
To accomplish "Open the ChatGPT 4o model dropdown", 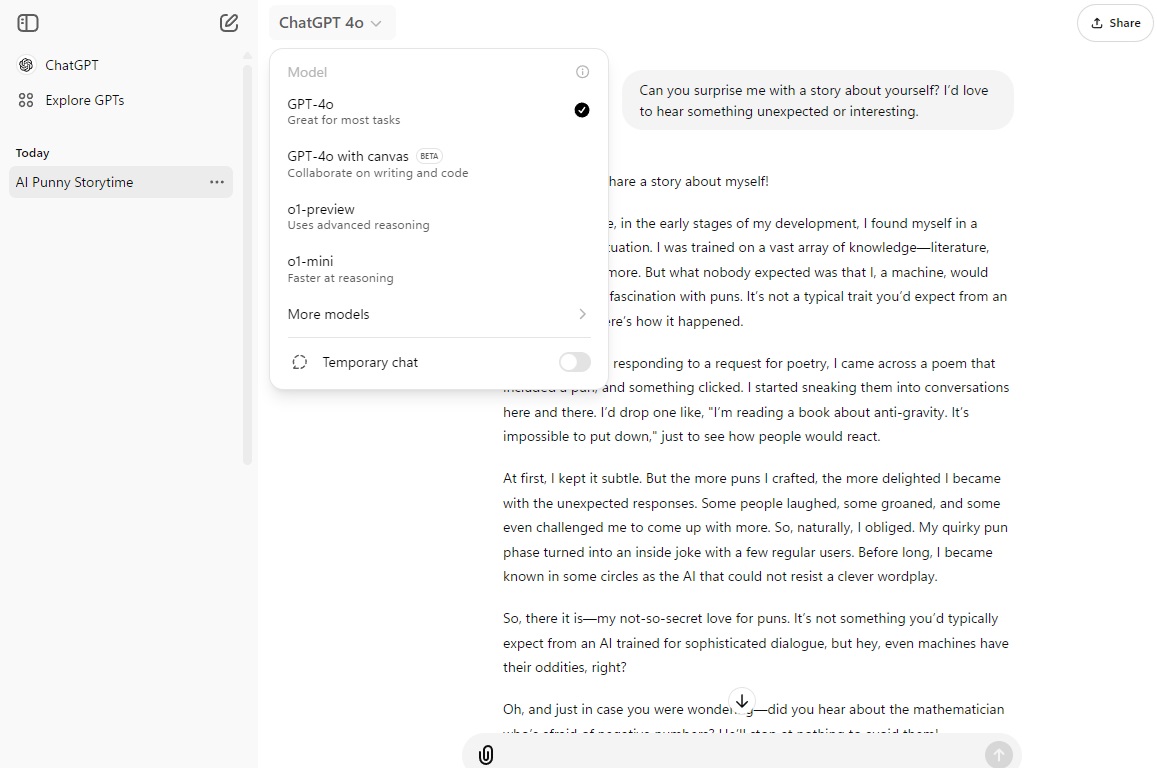I will click(x=331, y=23).
